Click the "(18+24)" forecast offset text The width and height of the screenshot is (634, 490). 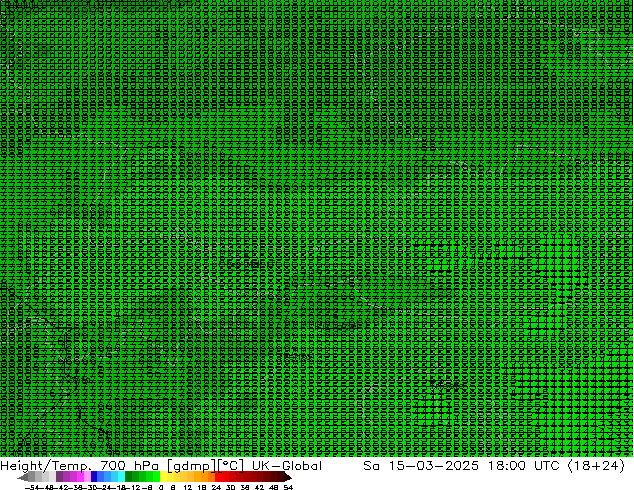tap(597, 466)
